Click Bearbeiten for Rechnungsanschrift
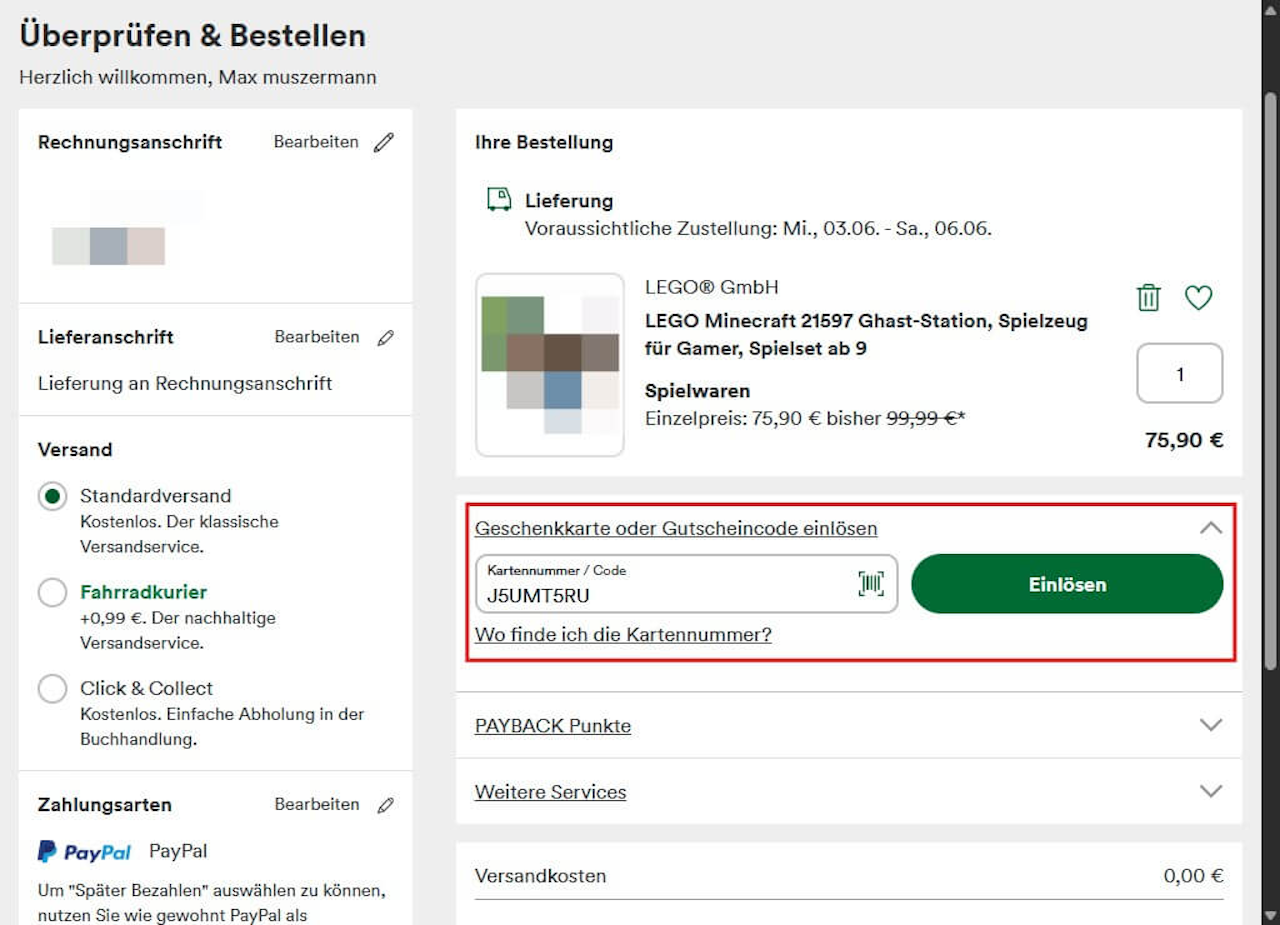The image size is (1280, 925). (x=316, y=142)
